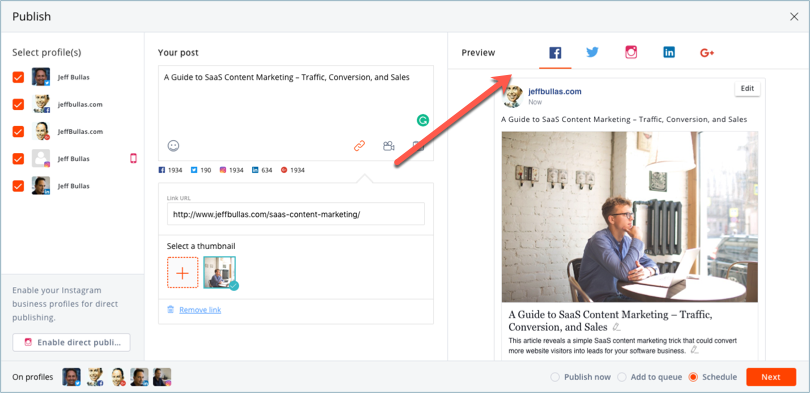This screenshot has height=393, width=810.
Task: Switch to the LinkedIn preview tab
Action: pos(669,52)
